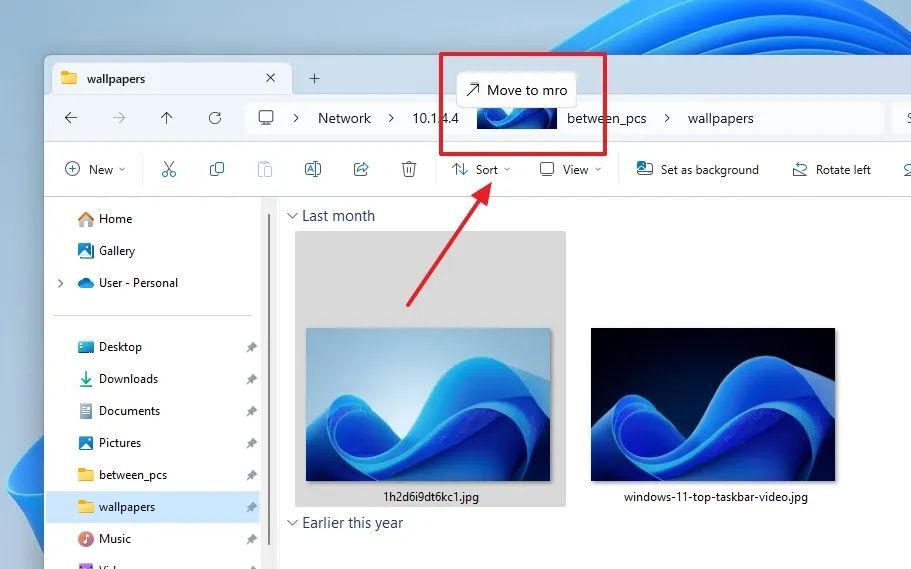Click the PC monitor icon in address bar

pos(266,118)
